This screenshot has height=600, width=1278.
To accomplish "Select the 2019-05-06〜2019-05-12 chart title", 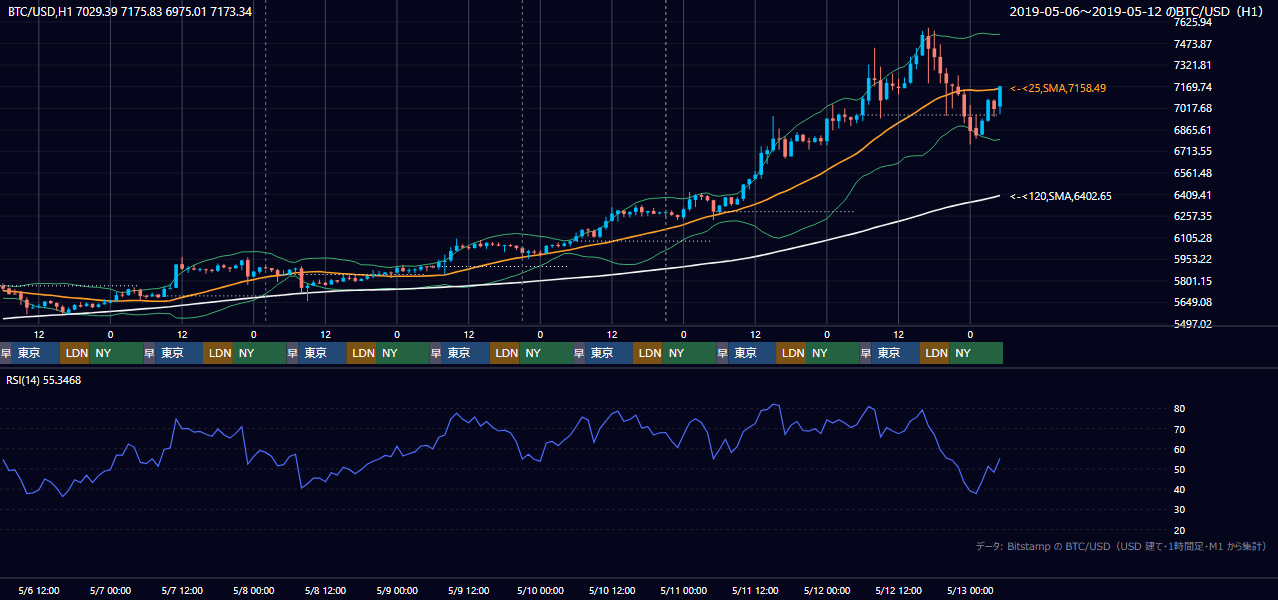I will [x=1138, y=12].
